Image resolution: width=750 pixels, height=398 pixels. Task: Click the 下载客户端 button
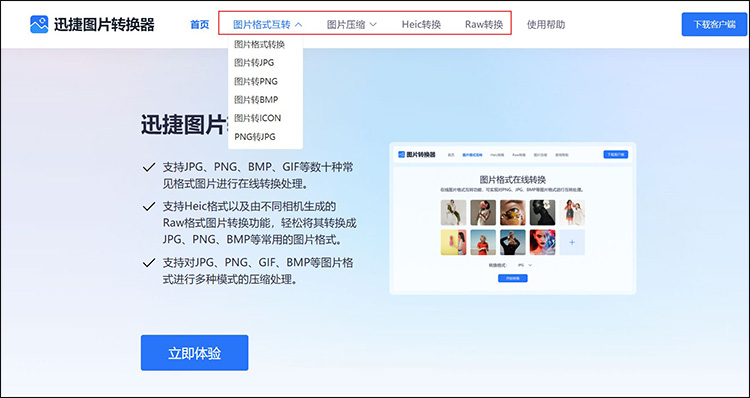click(714, 24)
